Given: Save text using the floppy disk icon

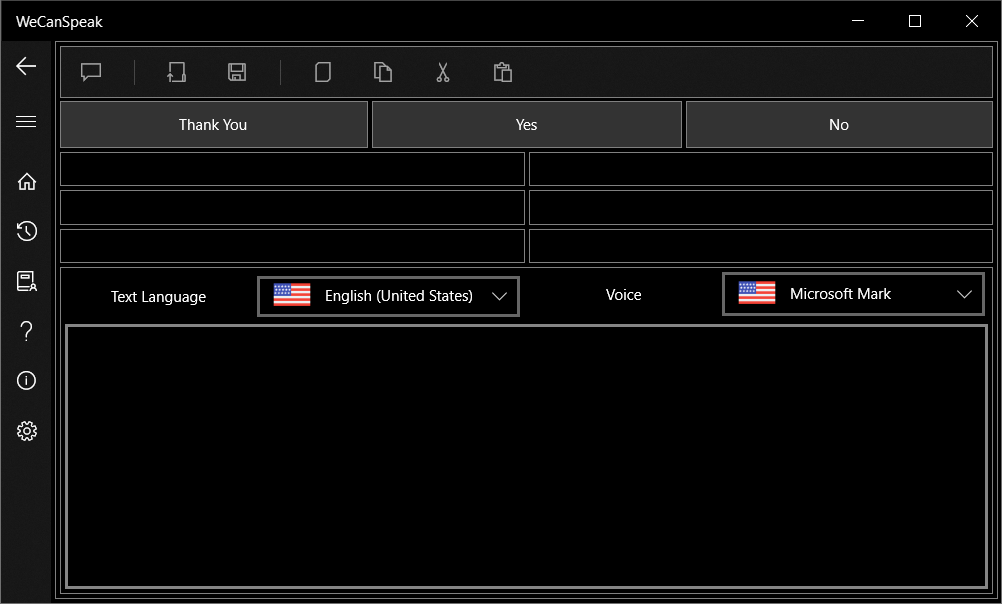Looking at the screenshot, I should (237, 72).
